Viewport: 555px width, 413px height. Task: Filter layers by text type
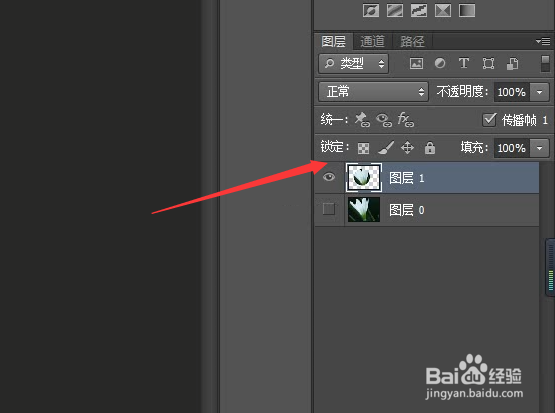tap(464, 63)
